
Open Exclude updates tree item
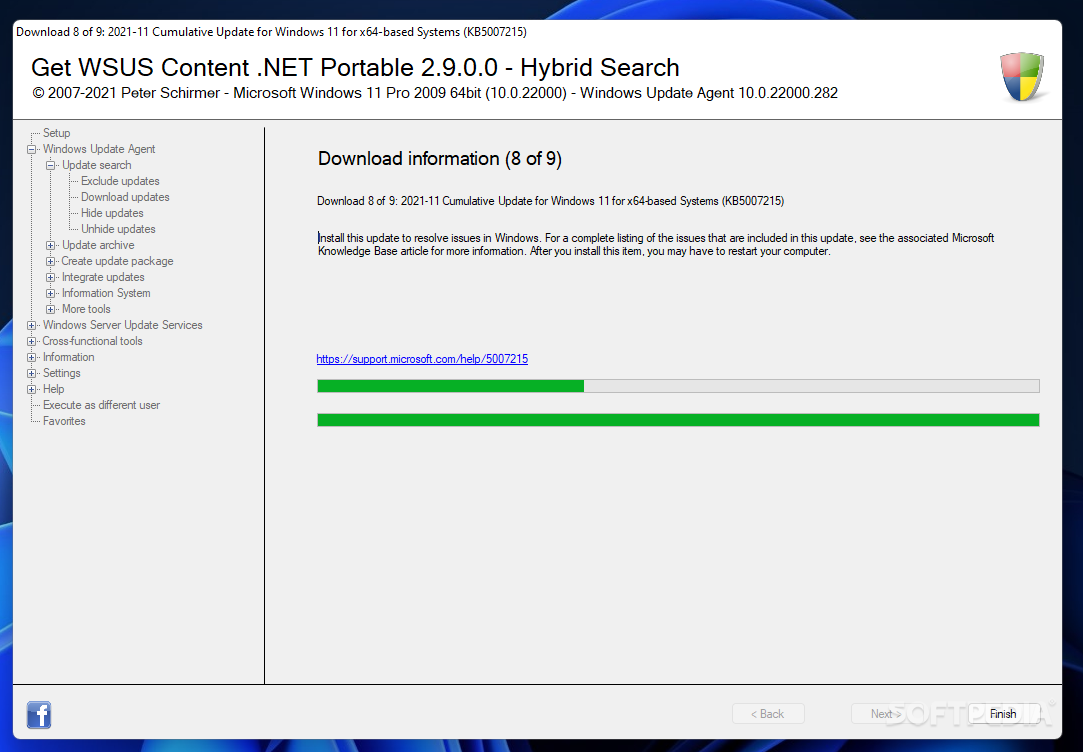tap(120, 180)
